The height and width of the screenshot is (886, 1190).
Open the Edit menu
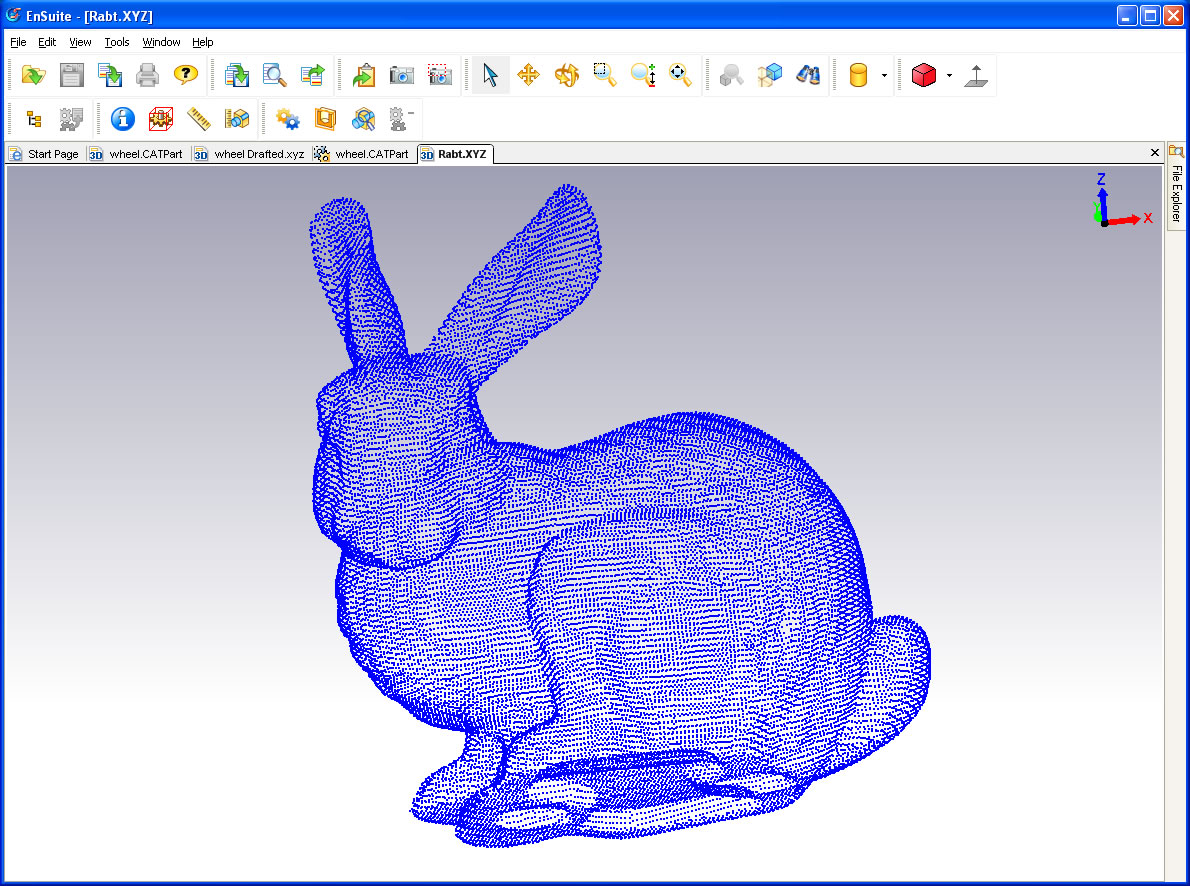[47, 42]
